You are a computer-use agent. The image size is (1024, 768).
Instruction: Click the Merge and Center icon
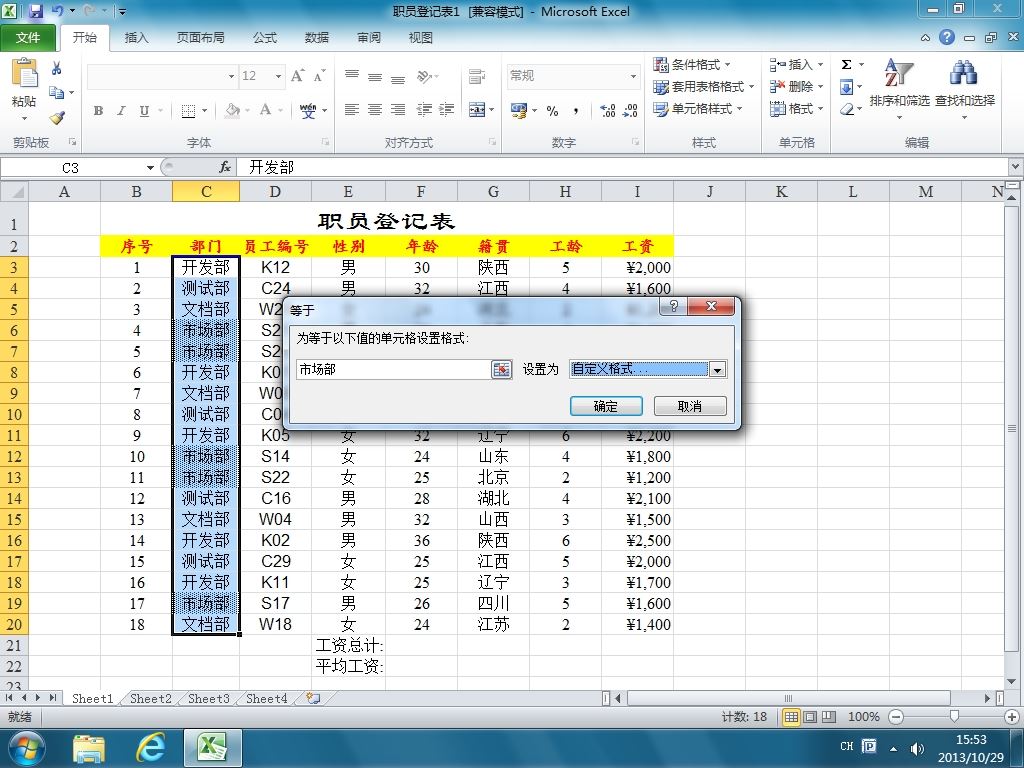click(477, 110)
